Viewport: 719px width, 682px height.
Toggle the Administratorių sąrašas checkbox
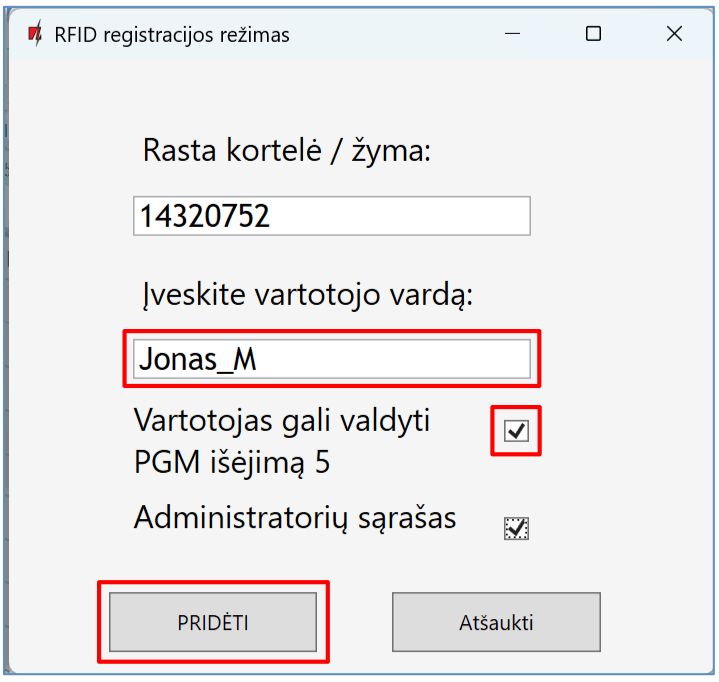(516, 529)
